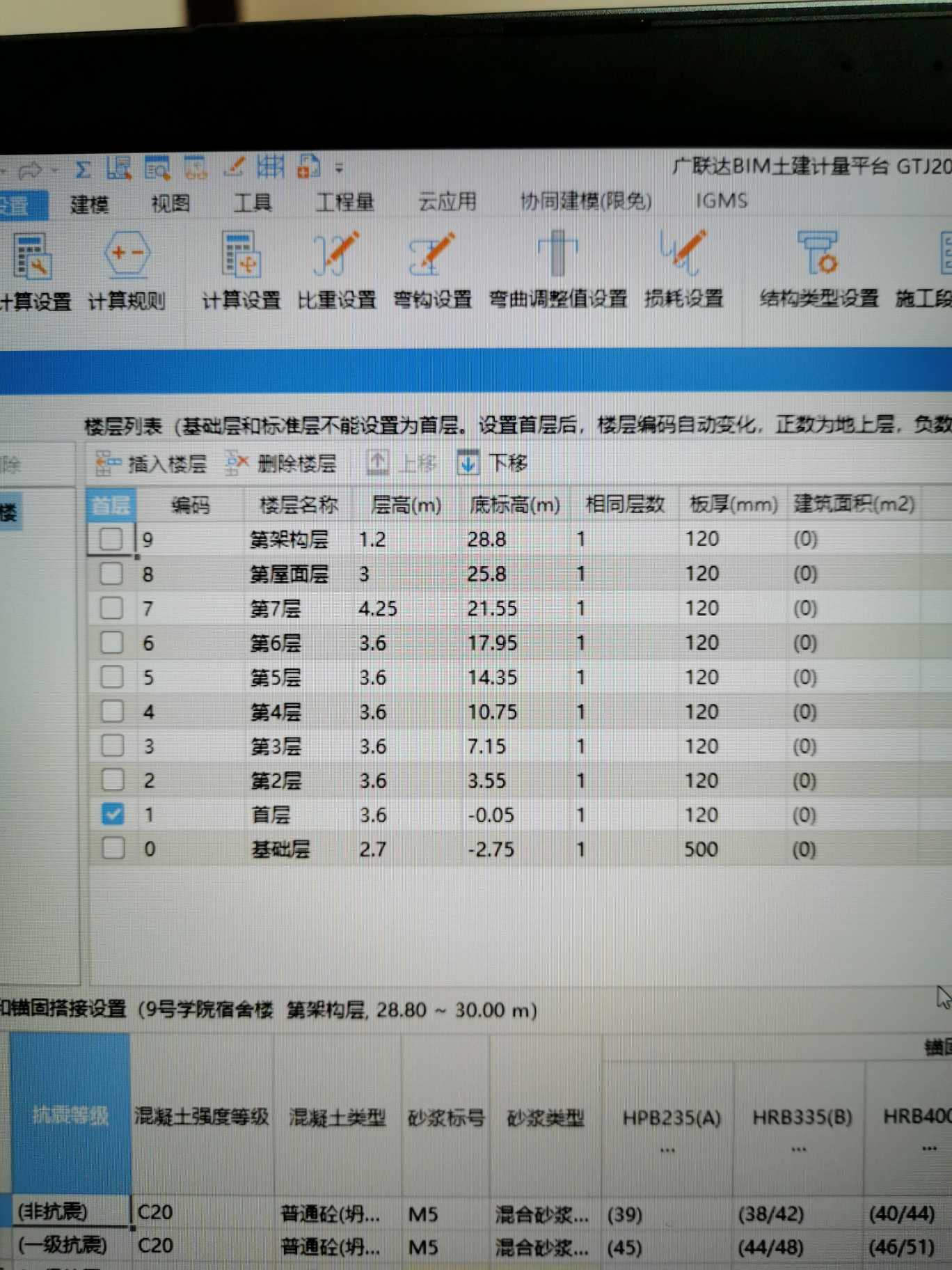Click the 上移 move-up button
The height and width of the screenshot is (1270, 952).
tap(402, 462)
